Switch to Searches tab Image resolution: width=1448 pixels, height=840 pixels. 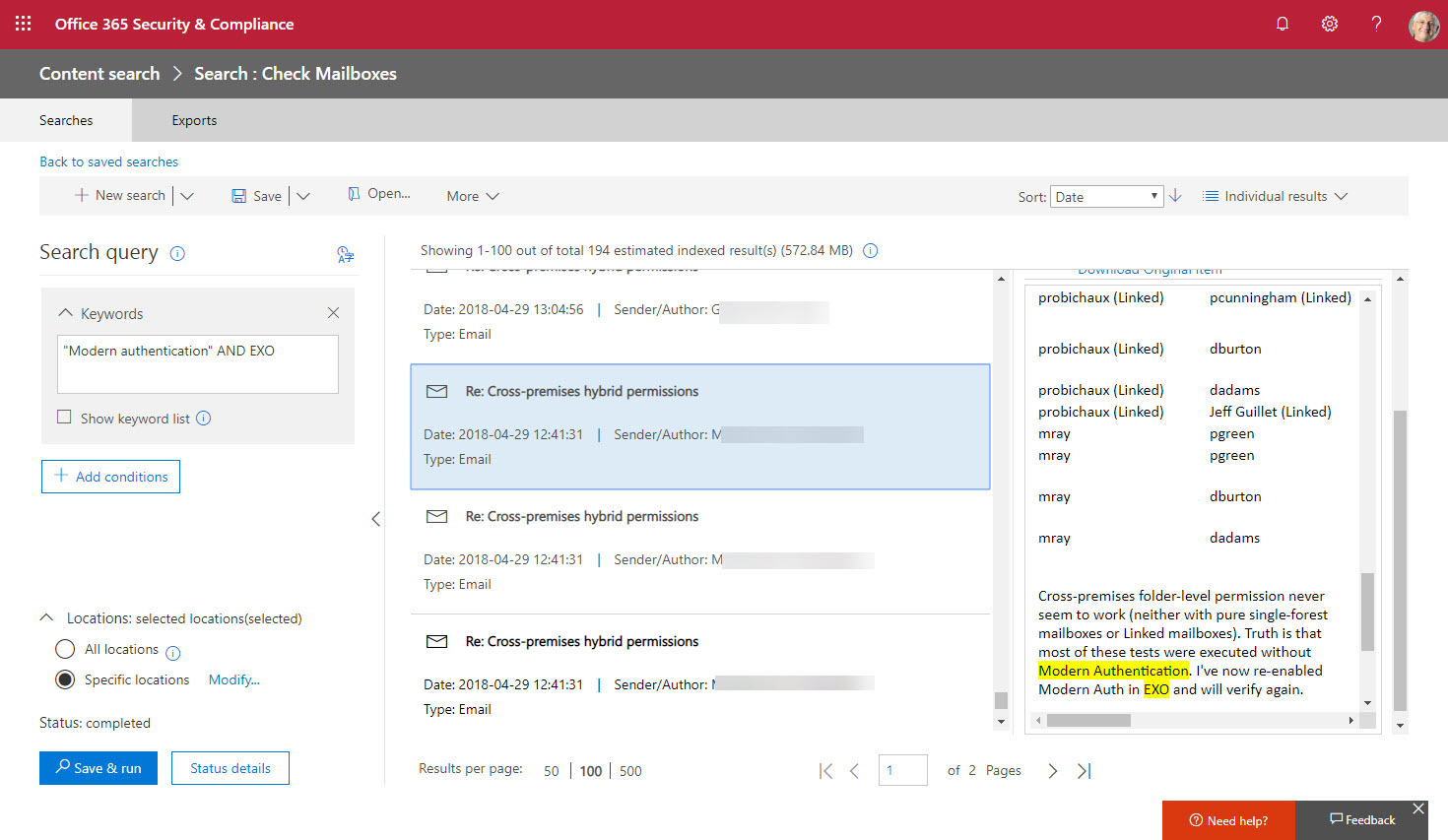pyautogui.click(x=66, y=120)
